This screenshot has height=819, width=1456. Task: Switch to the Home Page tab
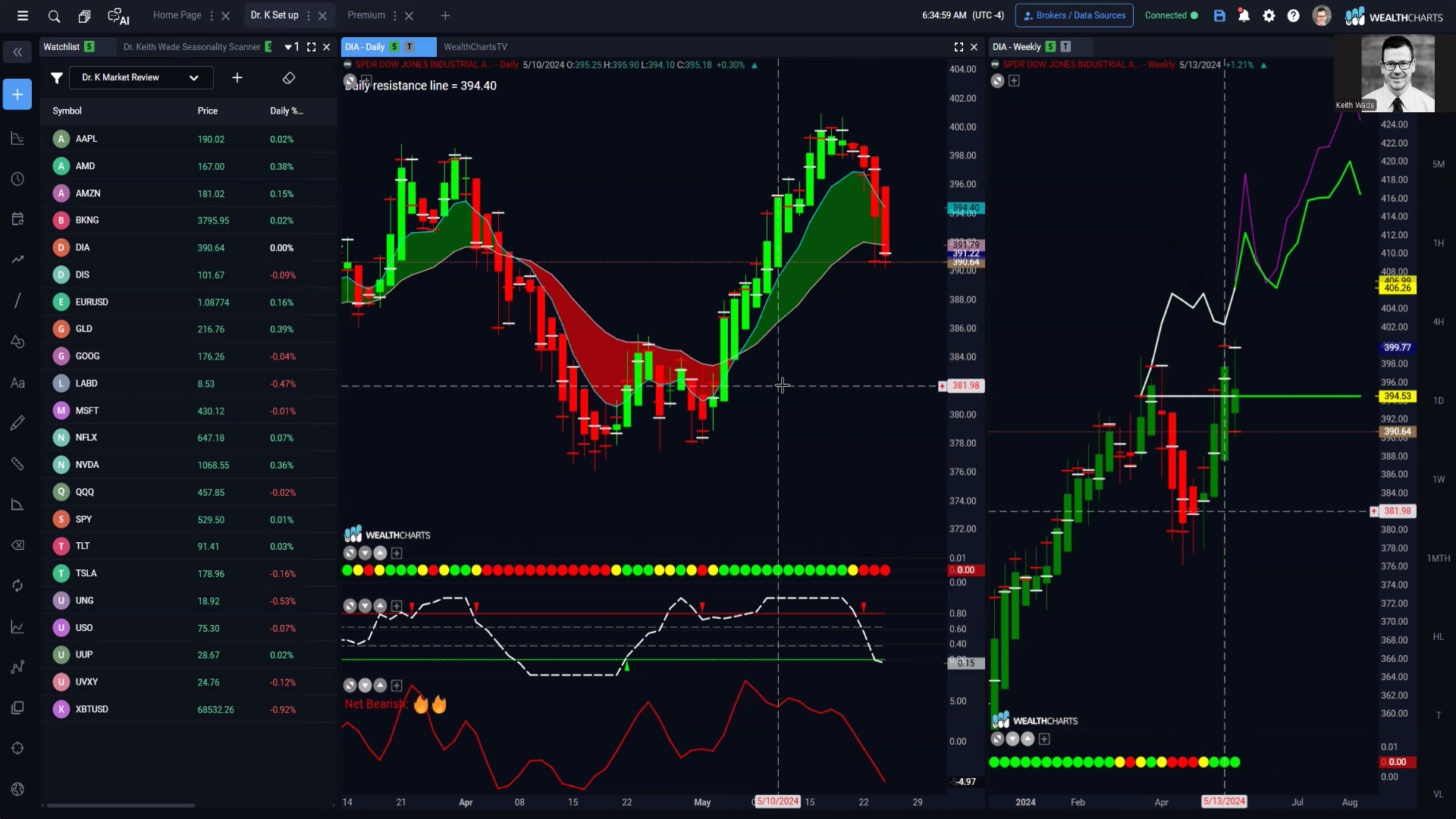[x=177, y=15]
